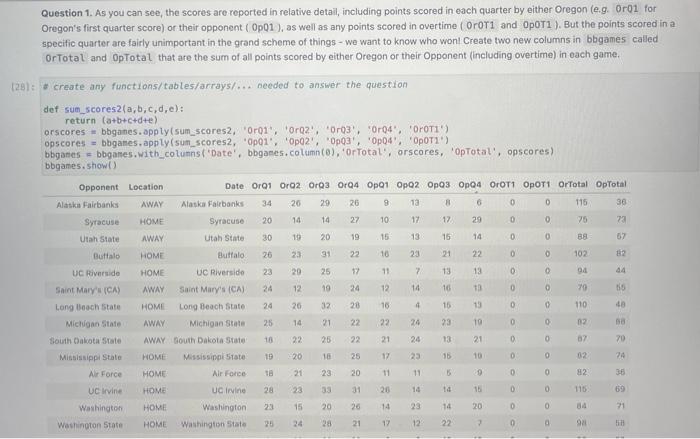Image resolution: width=700 pixels, height=439 pixels.
Task: Click inside the sum_scores2 code cell
Action: tap(370, 124)
